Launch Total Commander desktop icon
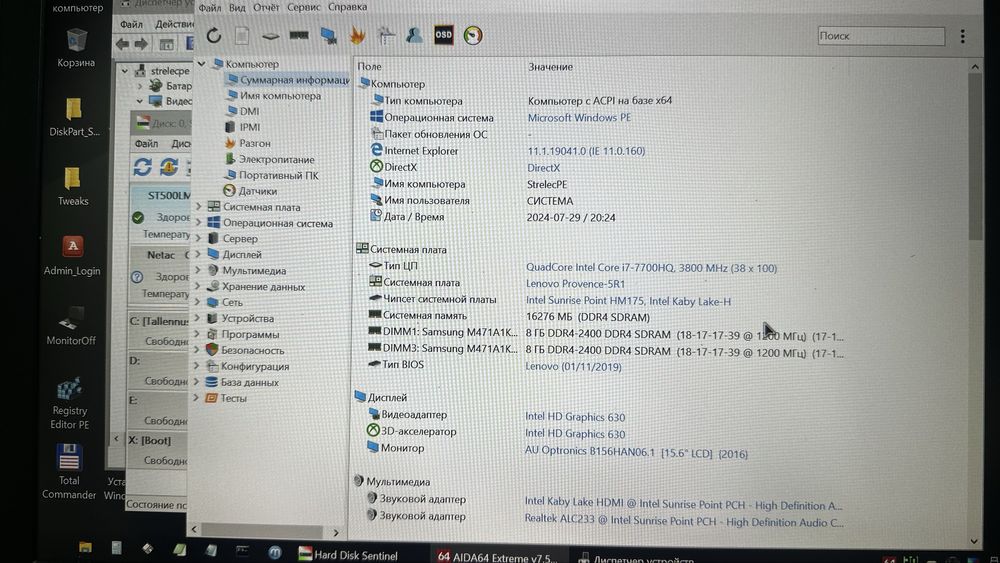The width and height of the screenshot is (1000, 563). pyautogui.click(x=69, y=472)
